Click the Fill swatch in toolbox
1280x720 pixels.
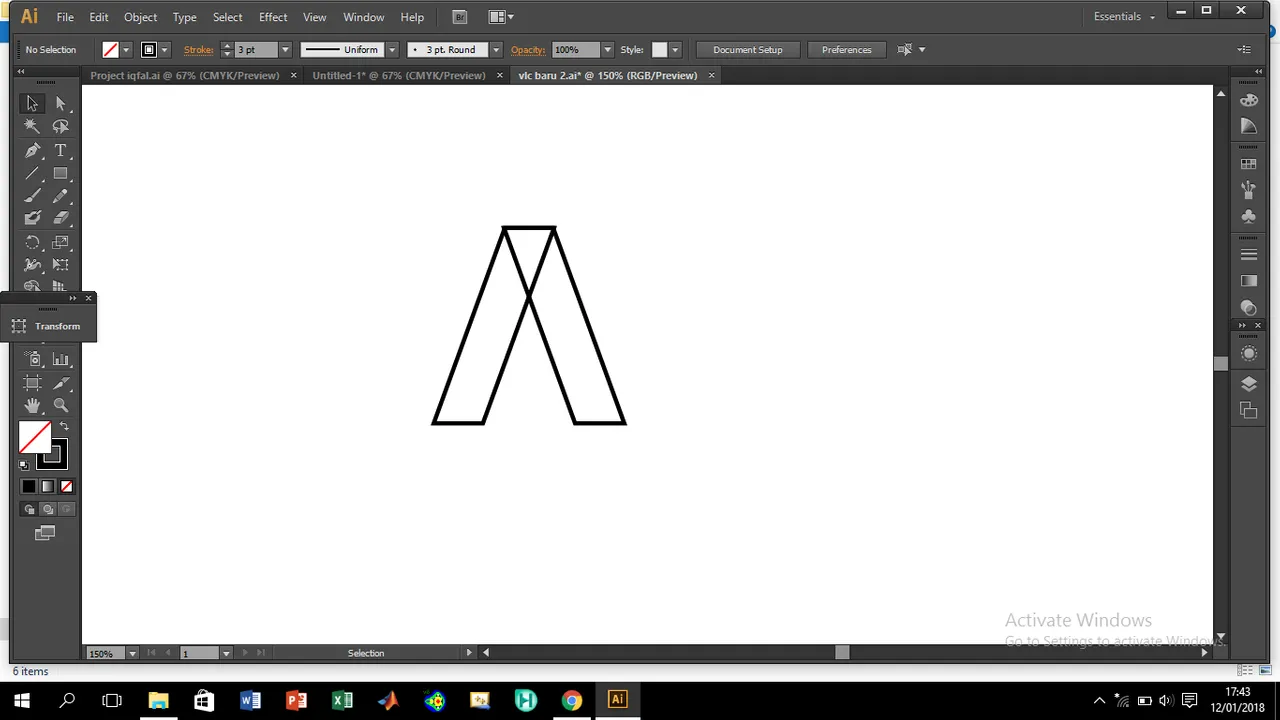click(34, 437)
